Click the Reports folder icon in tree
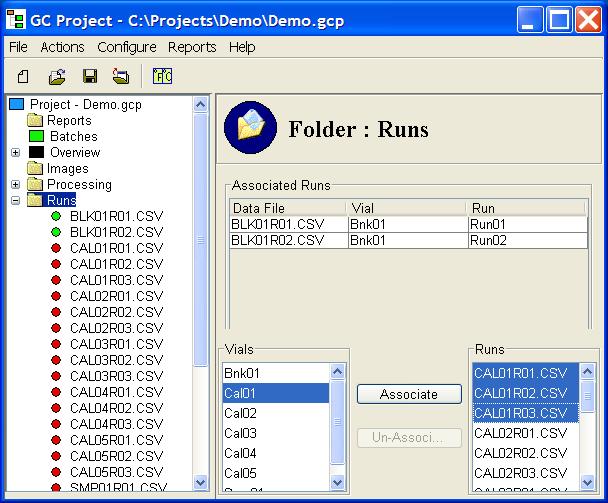Image resolution: width=608 pixels, height=503 pixels. pos(35,120)
